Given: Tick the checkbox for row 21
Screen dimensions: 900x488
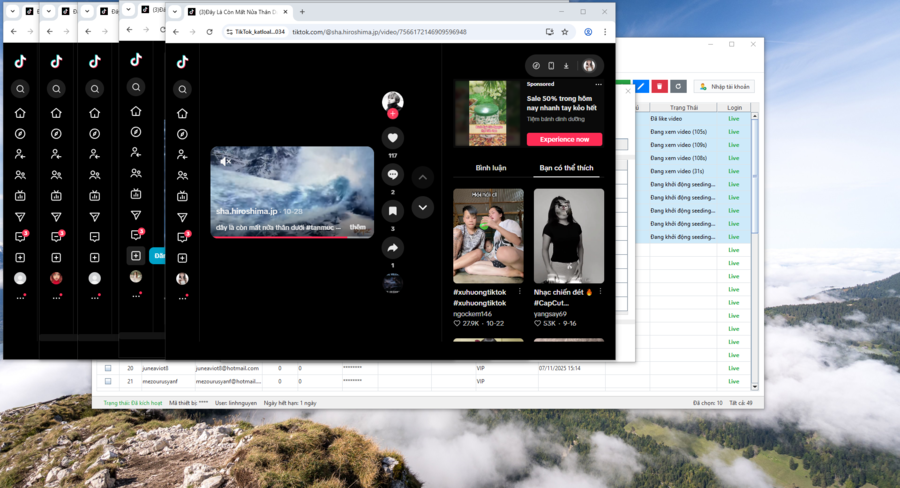Looking at the screenshot, I should click(x=108, y=381).
